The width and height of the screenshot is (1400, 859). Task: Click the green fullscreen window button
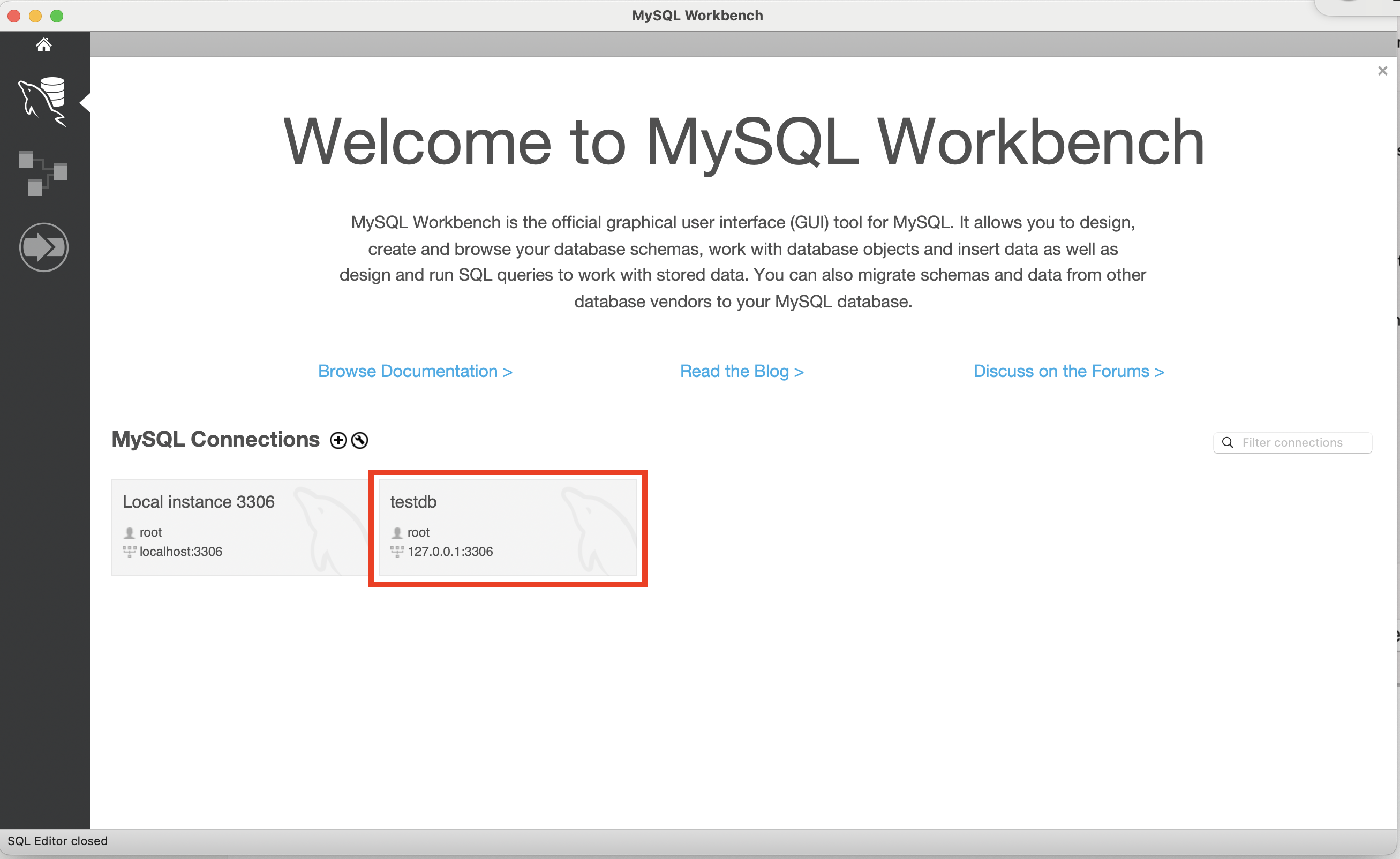click(x=57, y=16)
